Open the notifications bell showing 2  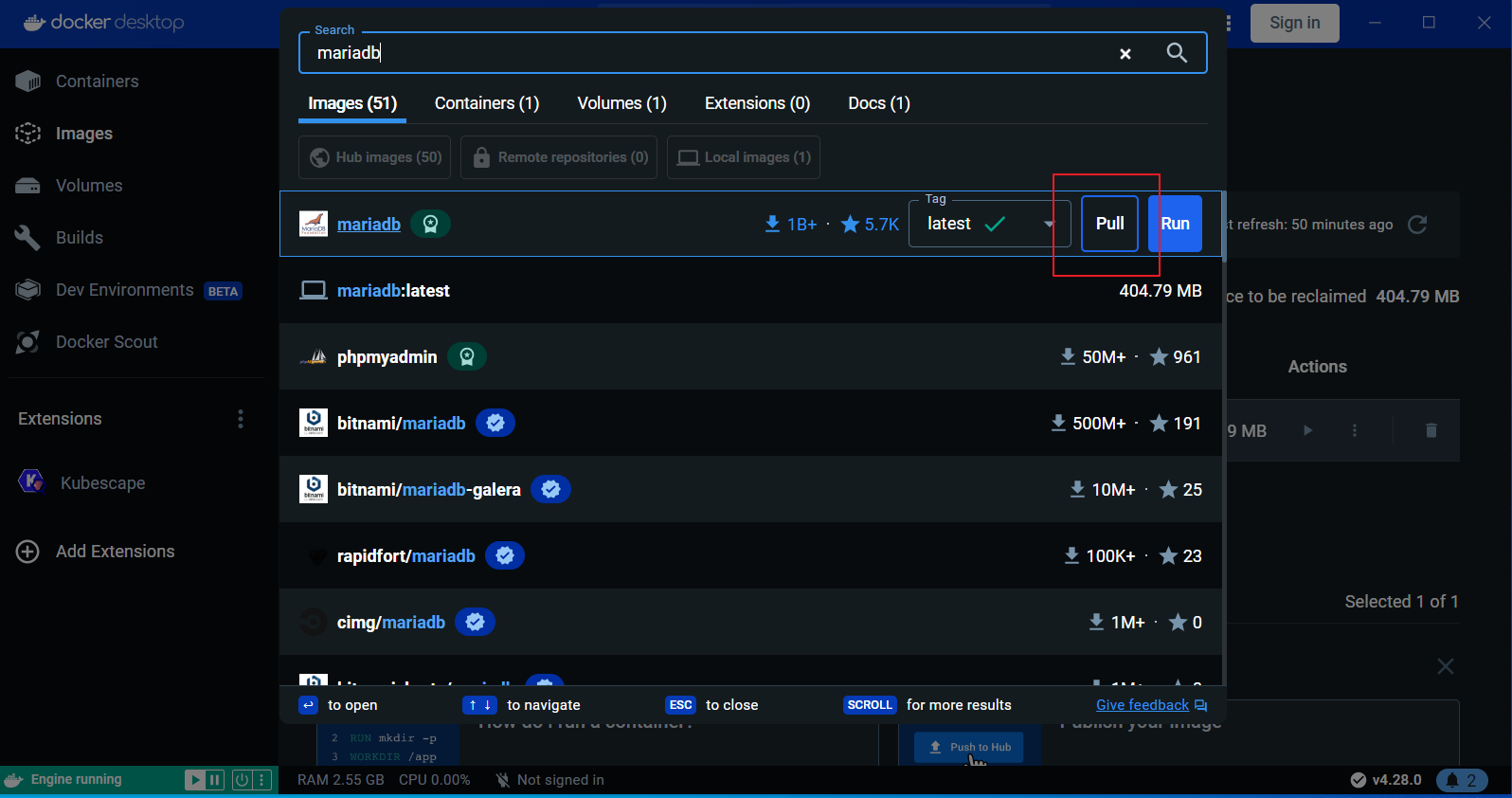coord(1462,780)
